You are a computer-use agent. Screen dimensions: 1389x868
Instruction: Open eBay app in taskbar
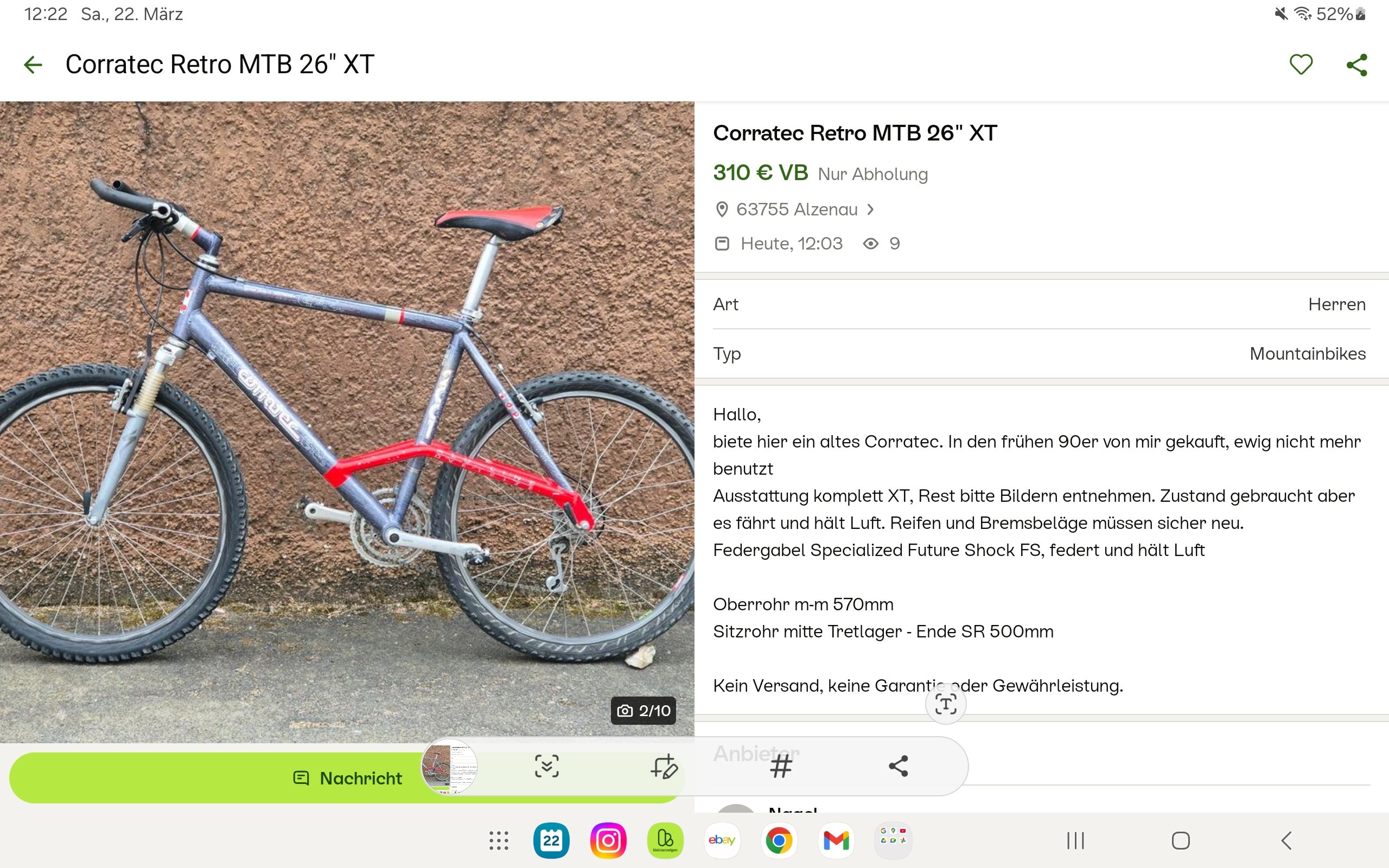click(x=722, y=840)
